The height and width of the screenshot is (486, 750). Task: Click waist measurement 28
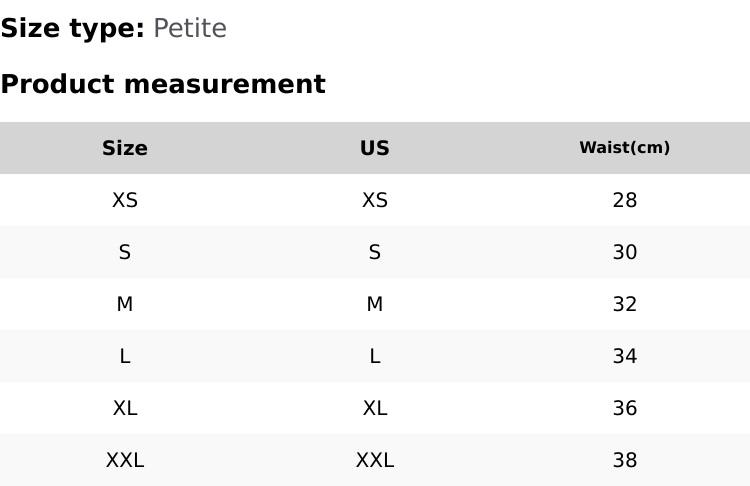click(625, 200)
